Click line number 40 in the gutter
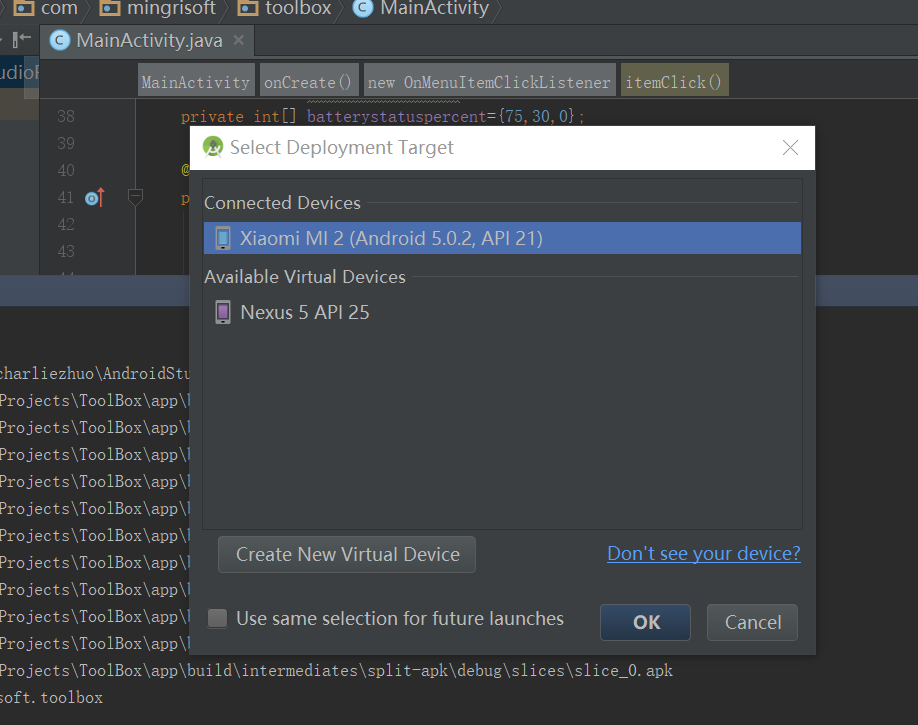The height and width of the screenshot is (725, 918). click(66, 170)
